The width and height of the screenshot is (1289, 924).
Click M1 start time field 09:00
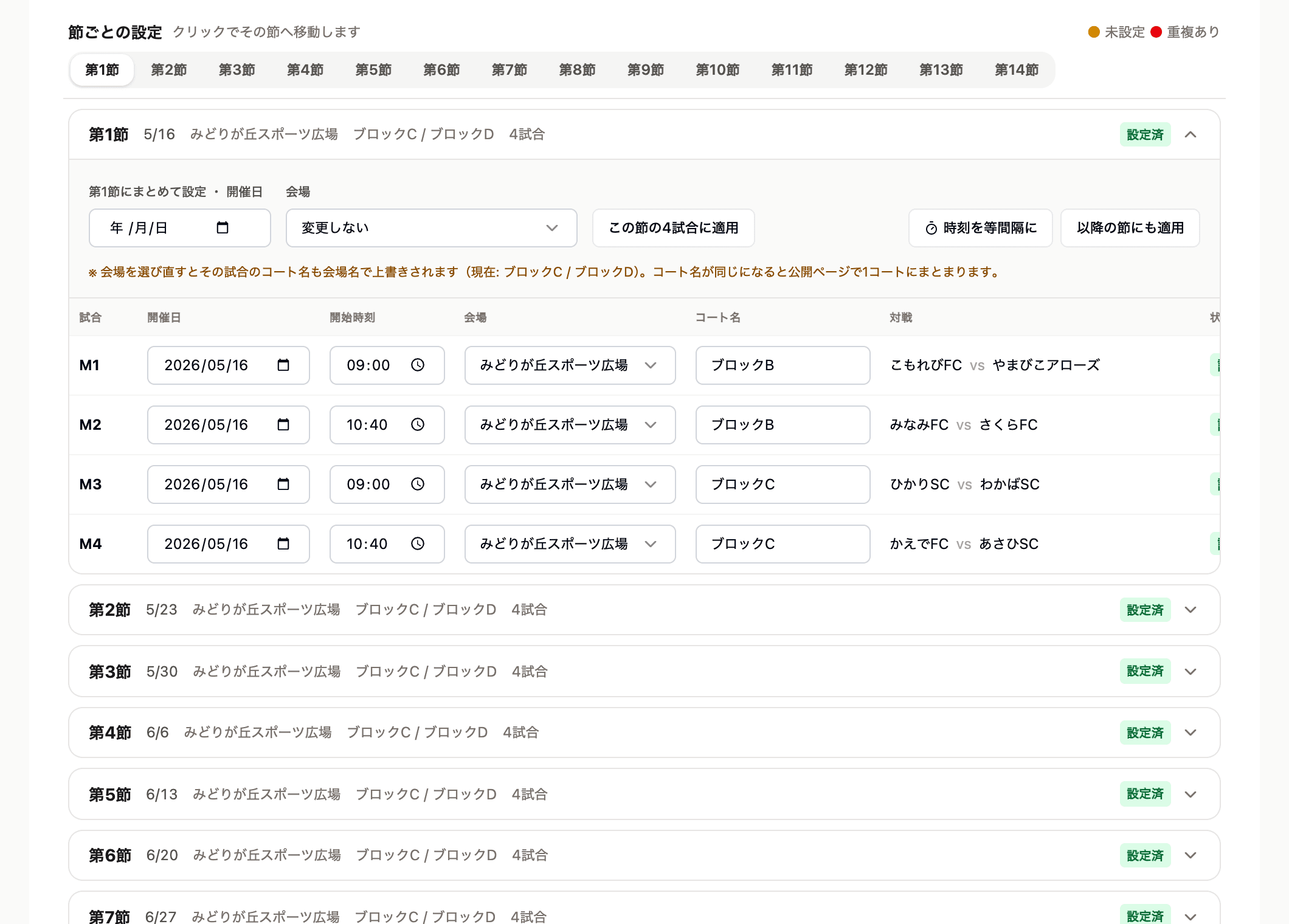[x=387, y=365]
